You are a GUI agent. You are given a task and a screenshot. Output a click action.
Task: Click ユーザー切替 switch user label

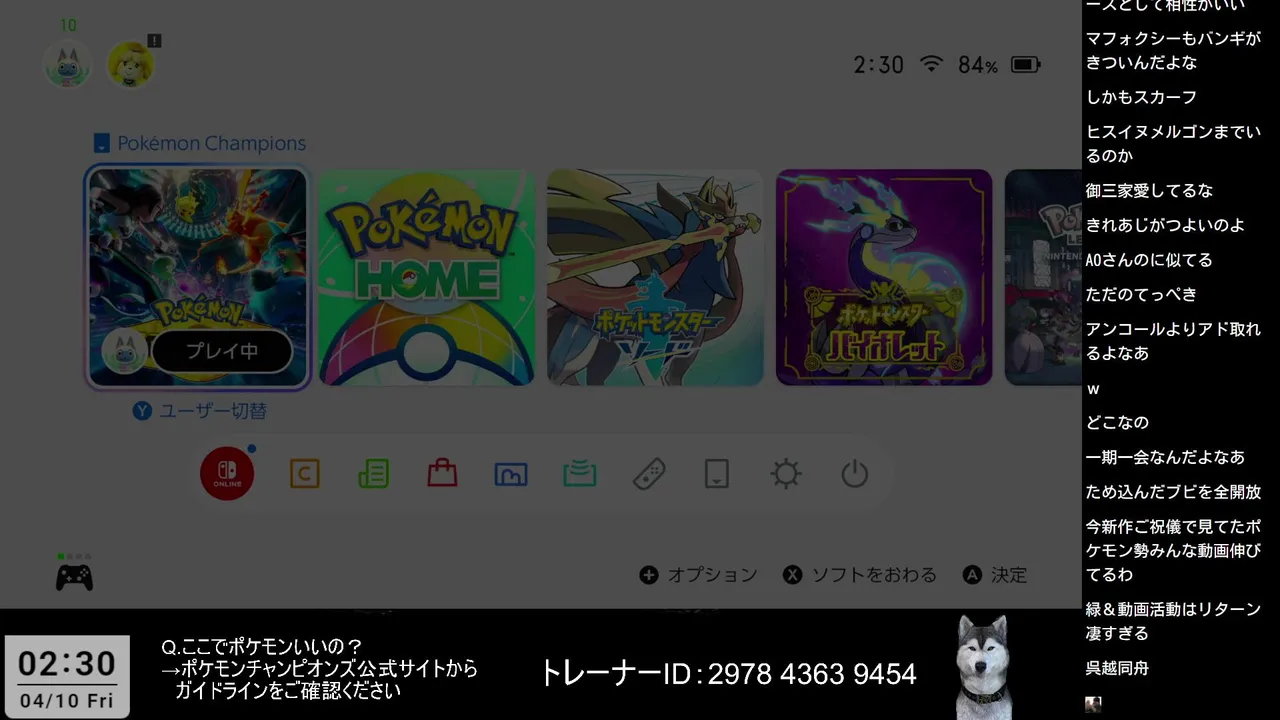213,411
